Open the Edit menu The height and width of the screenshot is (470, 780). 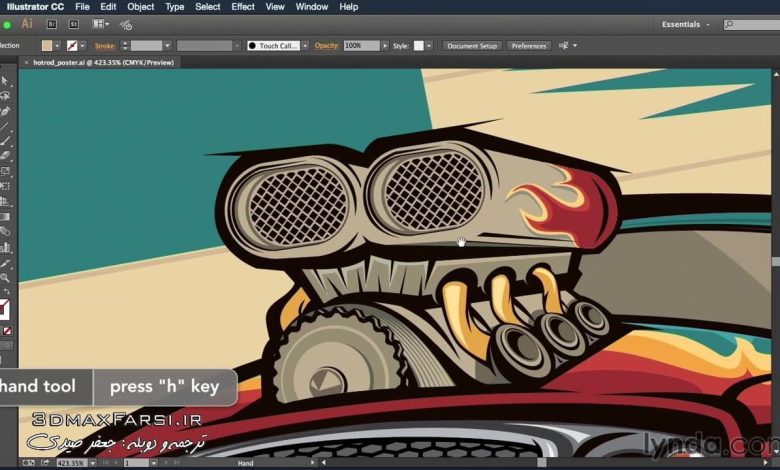(x=108, y=7)
